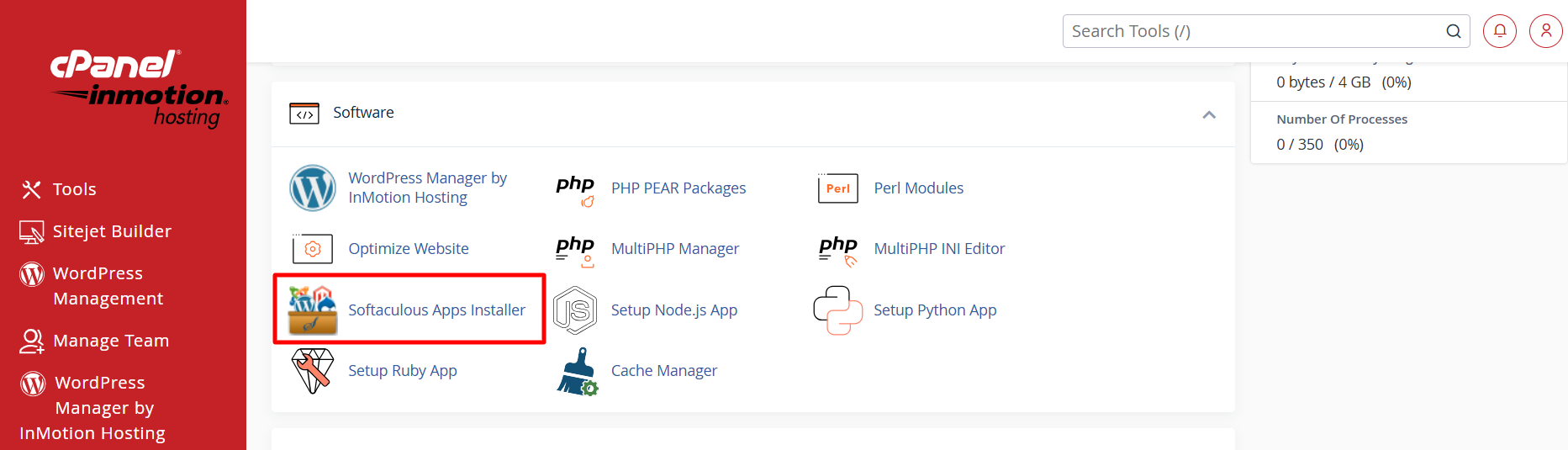Open MultiPHP Manager link

pyautogui.click(x=675, y=249)
